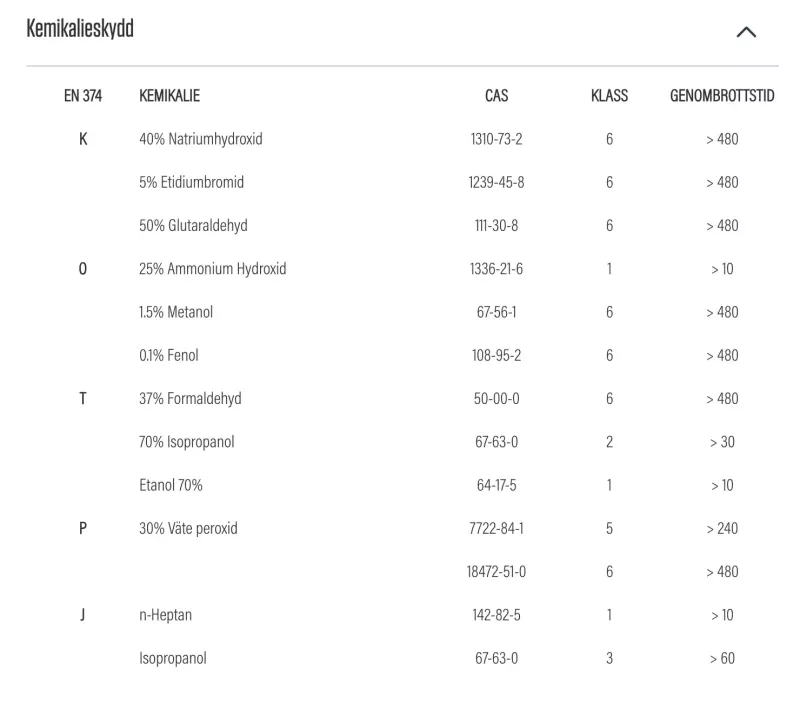Image resolution: width=800 pixels, height=702 pixels.
Task: Click the CAS column header
Action: pyautogui.click(x=496, y=96)
